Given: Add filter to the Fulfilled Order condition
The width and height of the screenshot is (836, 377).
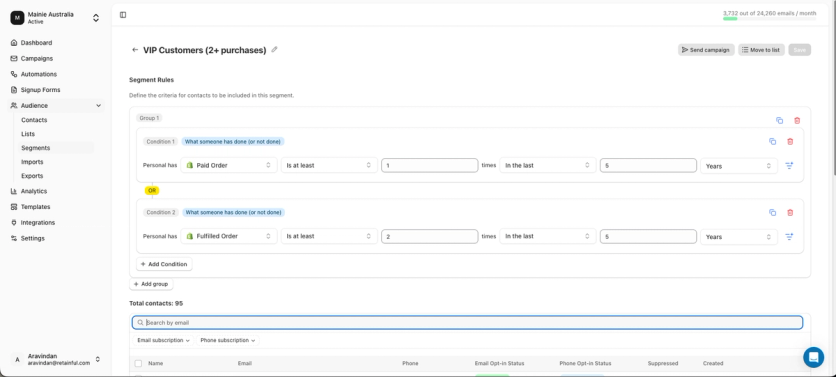Looking at the screenshot, I should point(790,236).
